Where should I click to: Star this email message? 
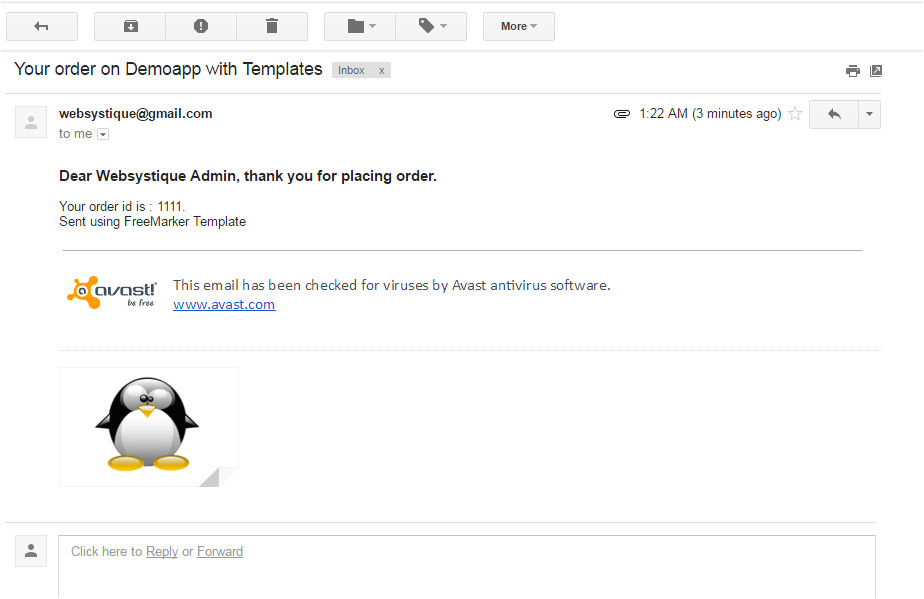point(795,114)
